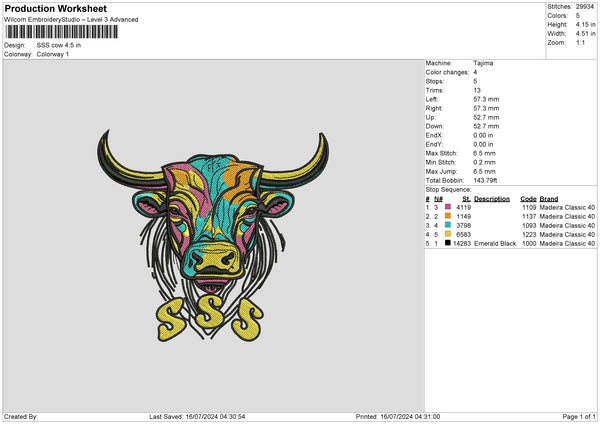Click the barcode under the worksheet title
This screenshot has width=600, height=424.
62,32
